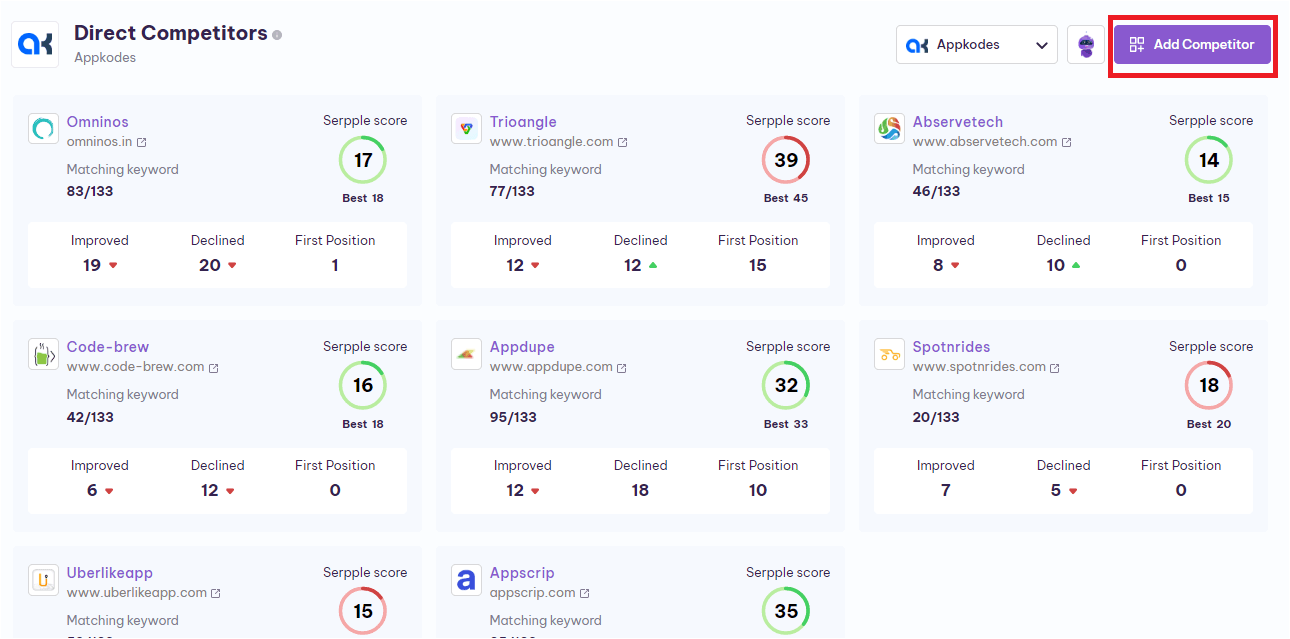Click Omninos Declined value 20
This screenshot has width=1290, height=639.
(210, 265)
